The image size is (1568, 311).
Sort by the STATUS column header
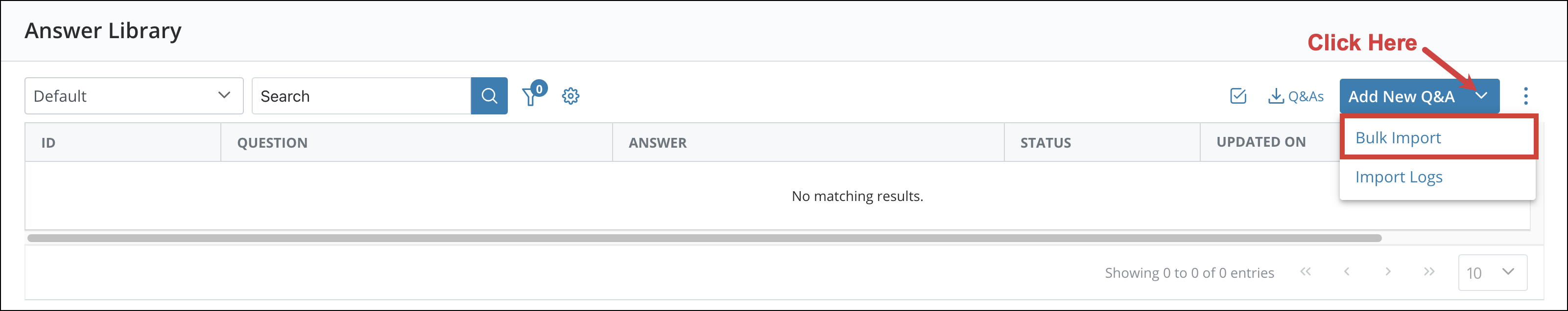point(1045,142)
